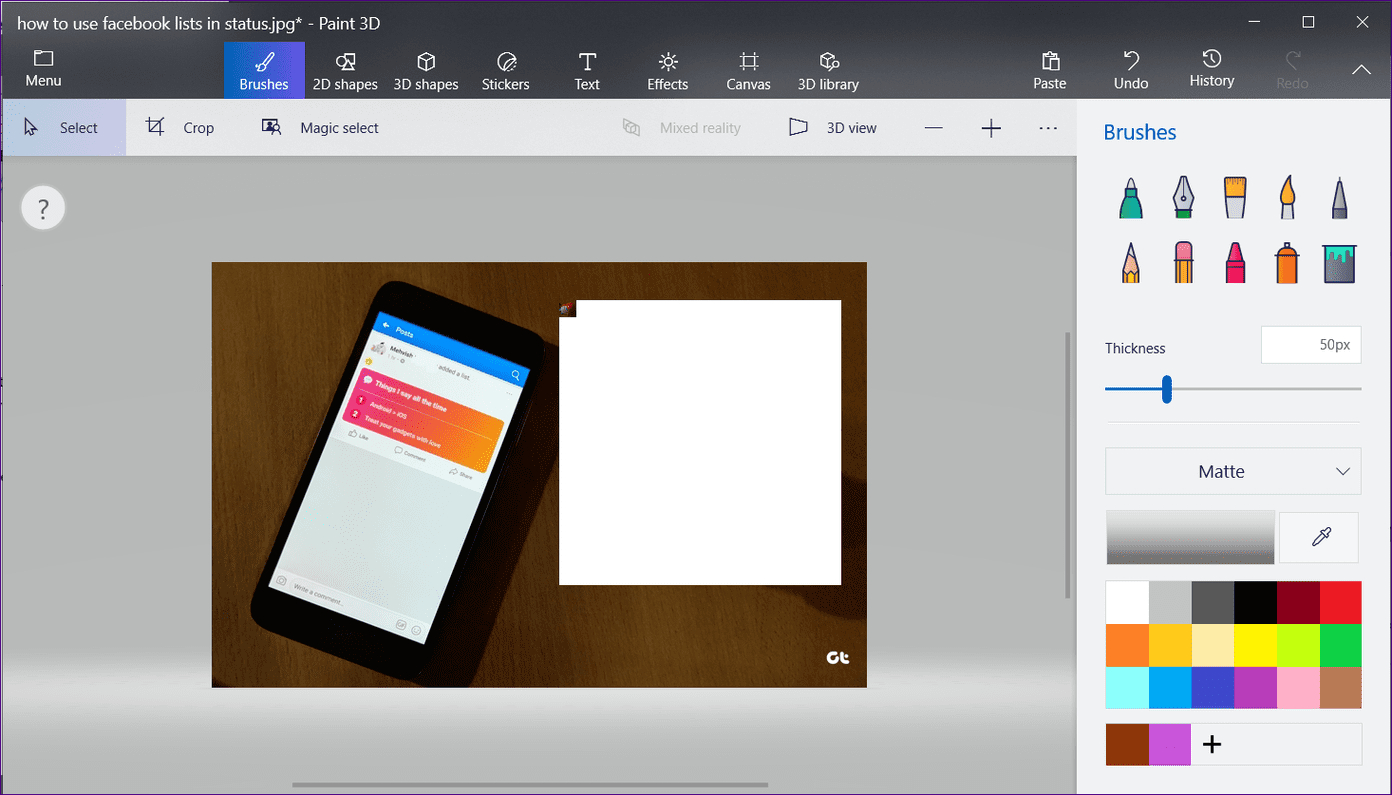This screenshot has height=795, width=1392.
Task: Select the Marker brush
Action: [1130, 198]
